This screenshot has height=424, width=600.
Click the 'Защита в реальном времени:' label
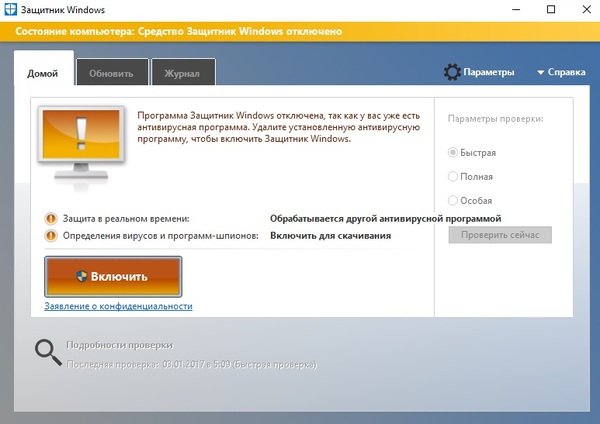(x=126, y=219)
